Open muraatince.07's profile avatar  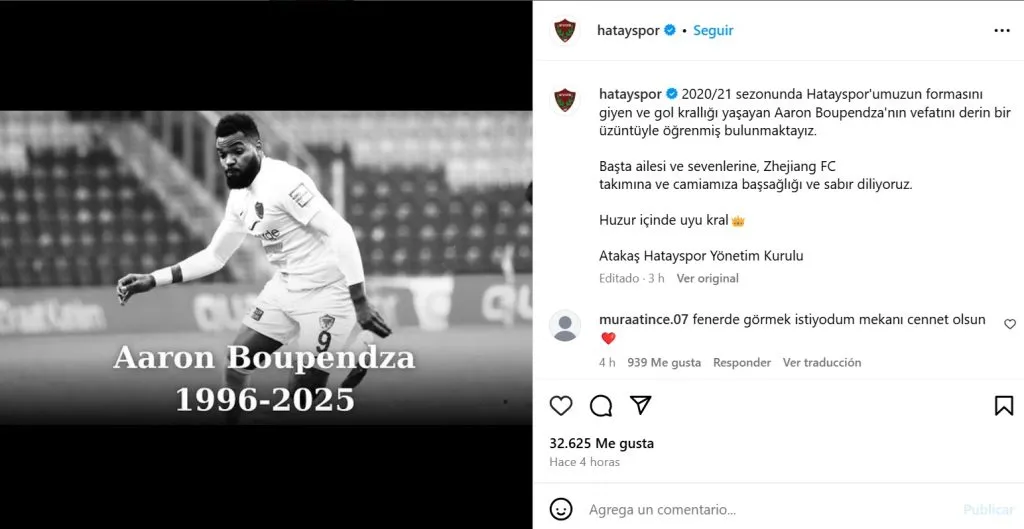pyautogui.click(x=565, y=325)
